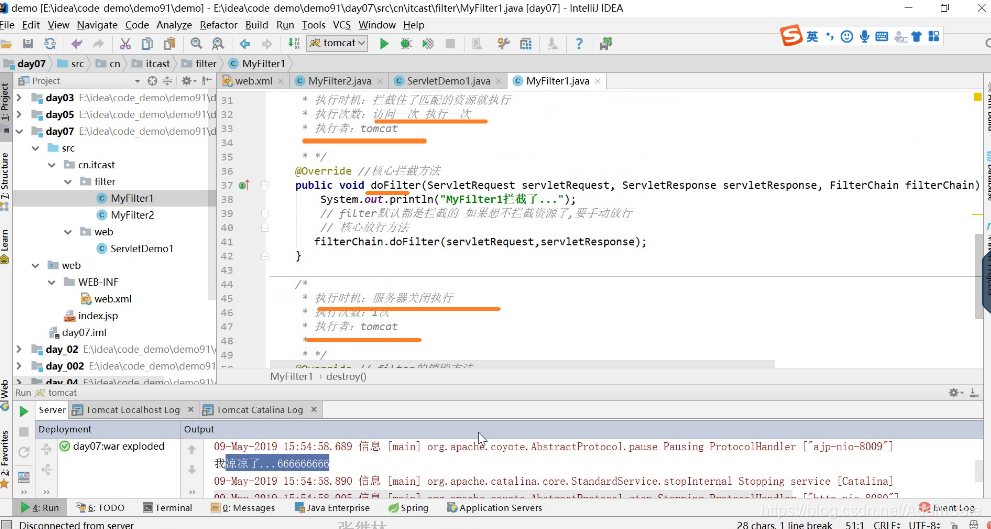Fold the doFilter method at line 37
The width and height of the screenshot is (991, 529).
tap(265, 185)
